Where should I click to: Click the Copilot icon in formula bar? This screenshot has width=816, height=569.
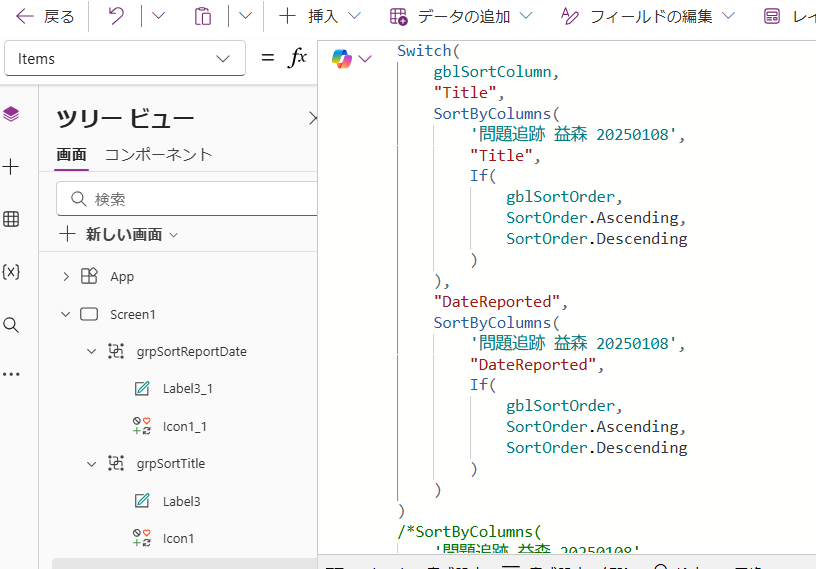342,58
